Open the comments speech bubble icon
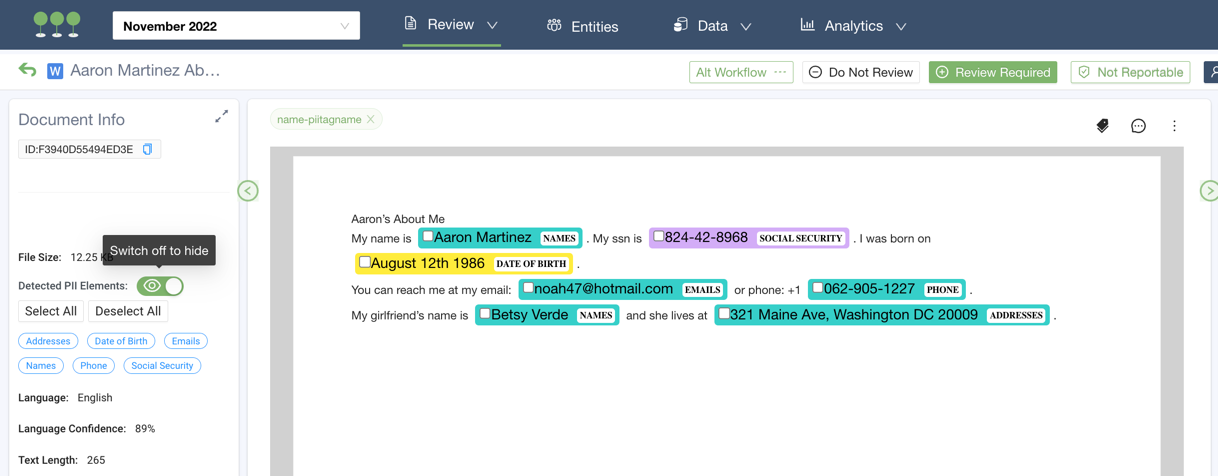This screenshot has height=476, width=1218. pos(1138,126)
